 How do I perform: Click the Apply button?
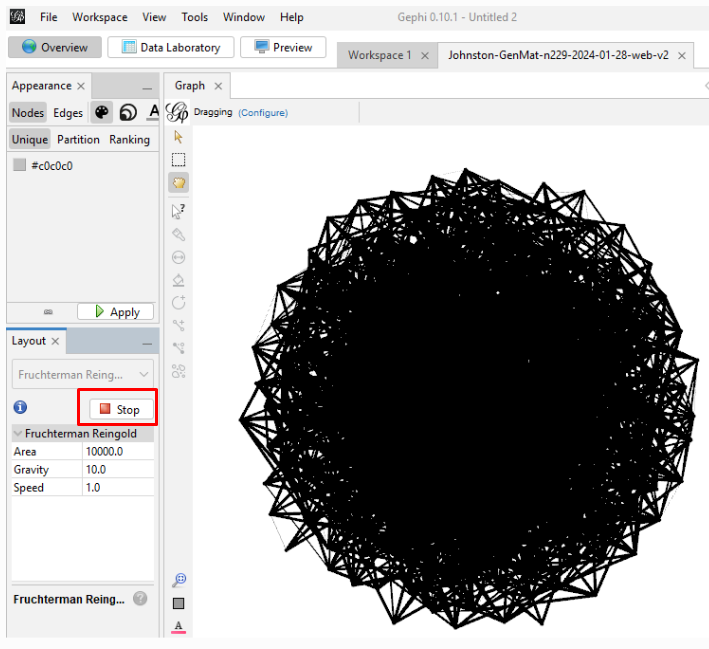click(x=115, y=312)
